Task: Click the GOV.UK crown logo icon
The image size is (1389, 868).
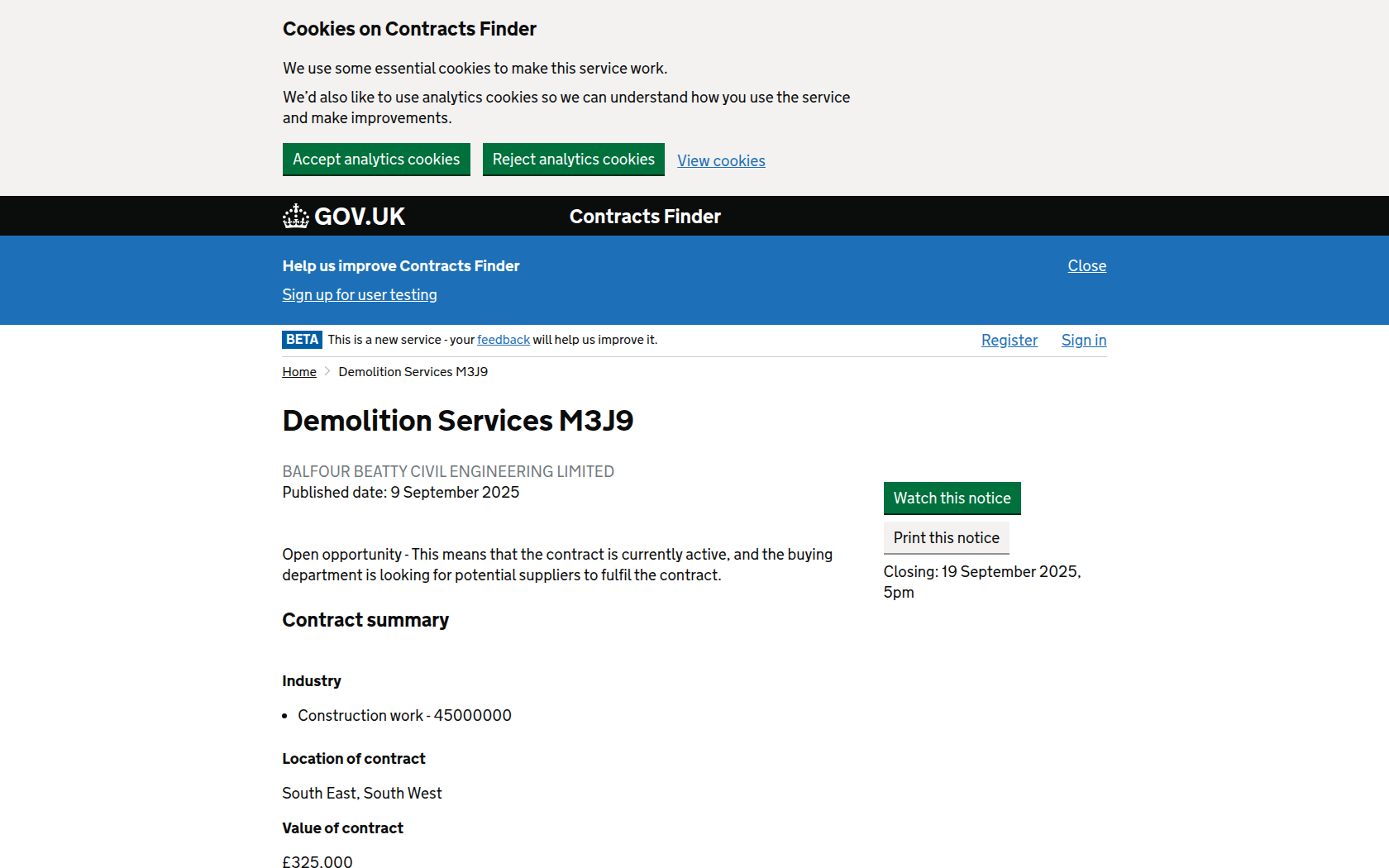Action: [x=295, y=217]
